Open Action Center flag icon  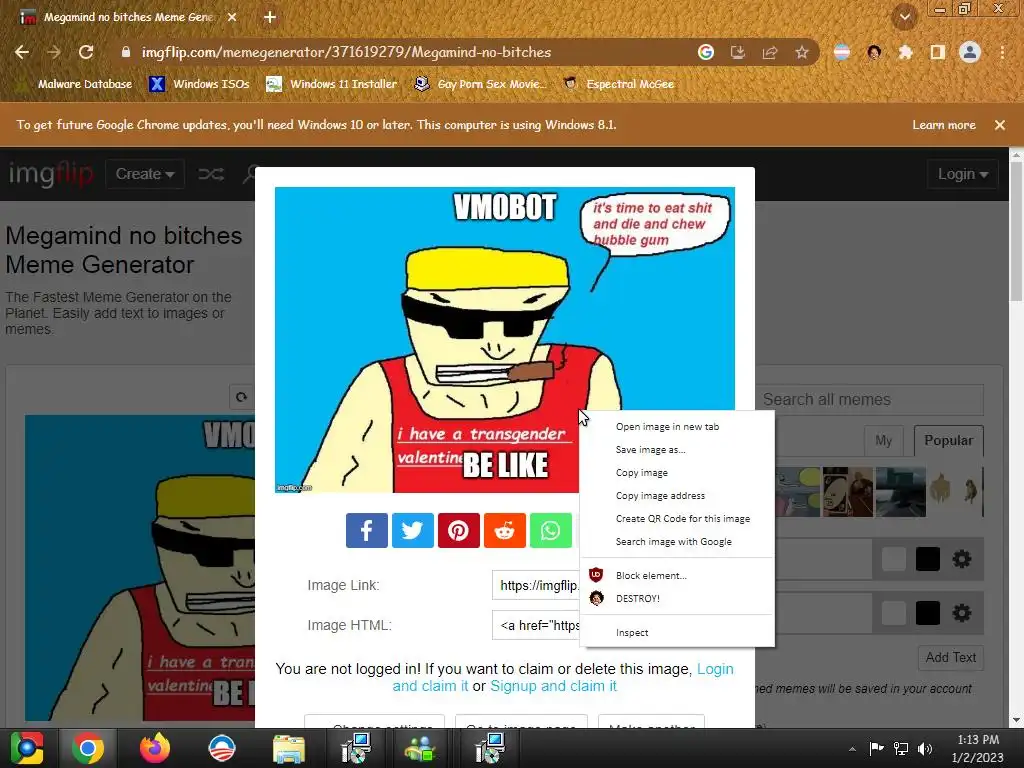click(876, 748)
